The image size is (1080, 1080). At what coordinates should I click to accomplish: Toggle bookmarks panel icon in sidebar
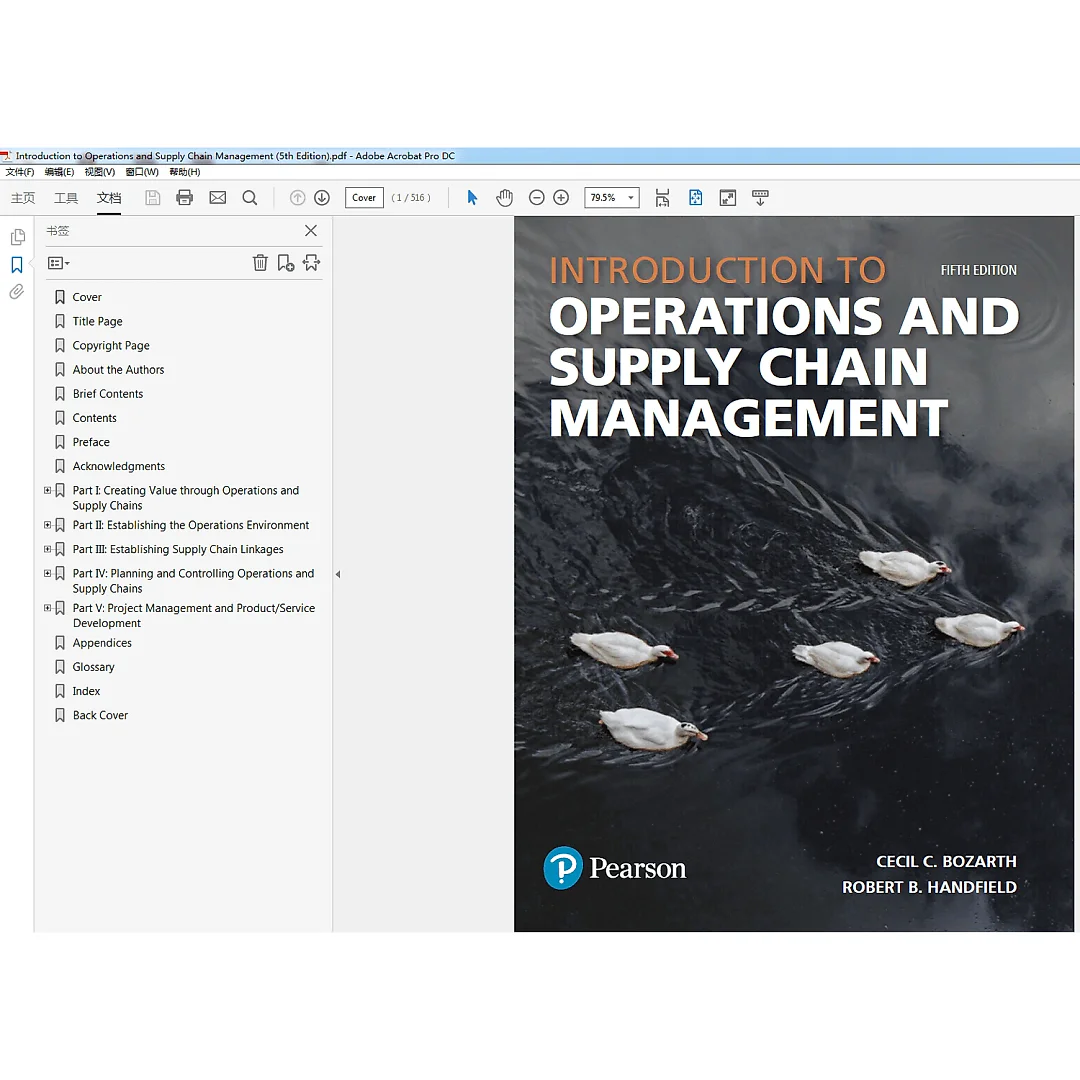point(17,265)
